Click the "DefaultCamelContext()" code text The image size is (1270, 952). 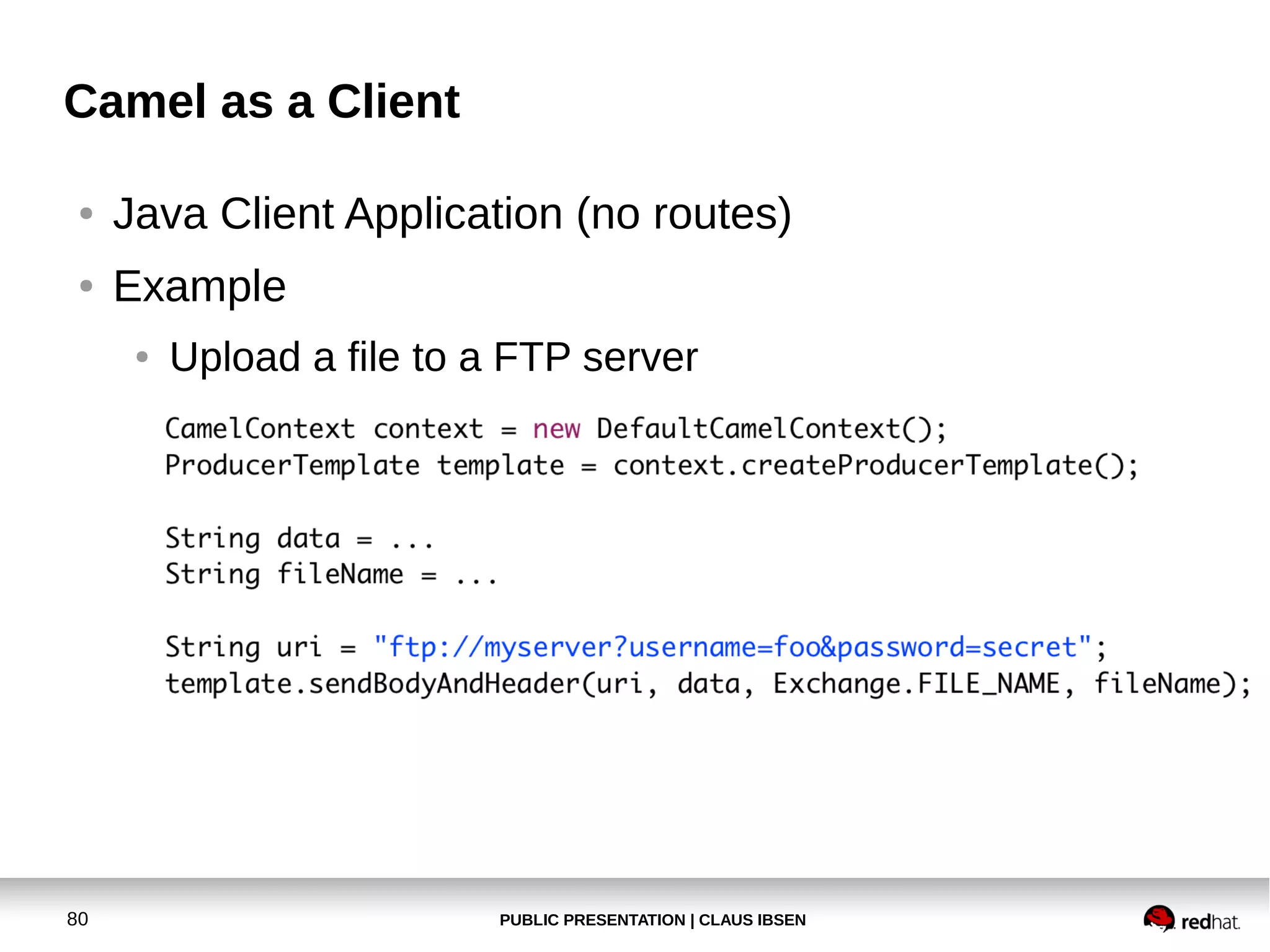pos(764,429)
